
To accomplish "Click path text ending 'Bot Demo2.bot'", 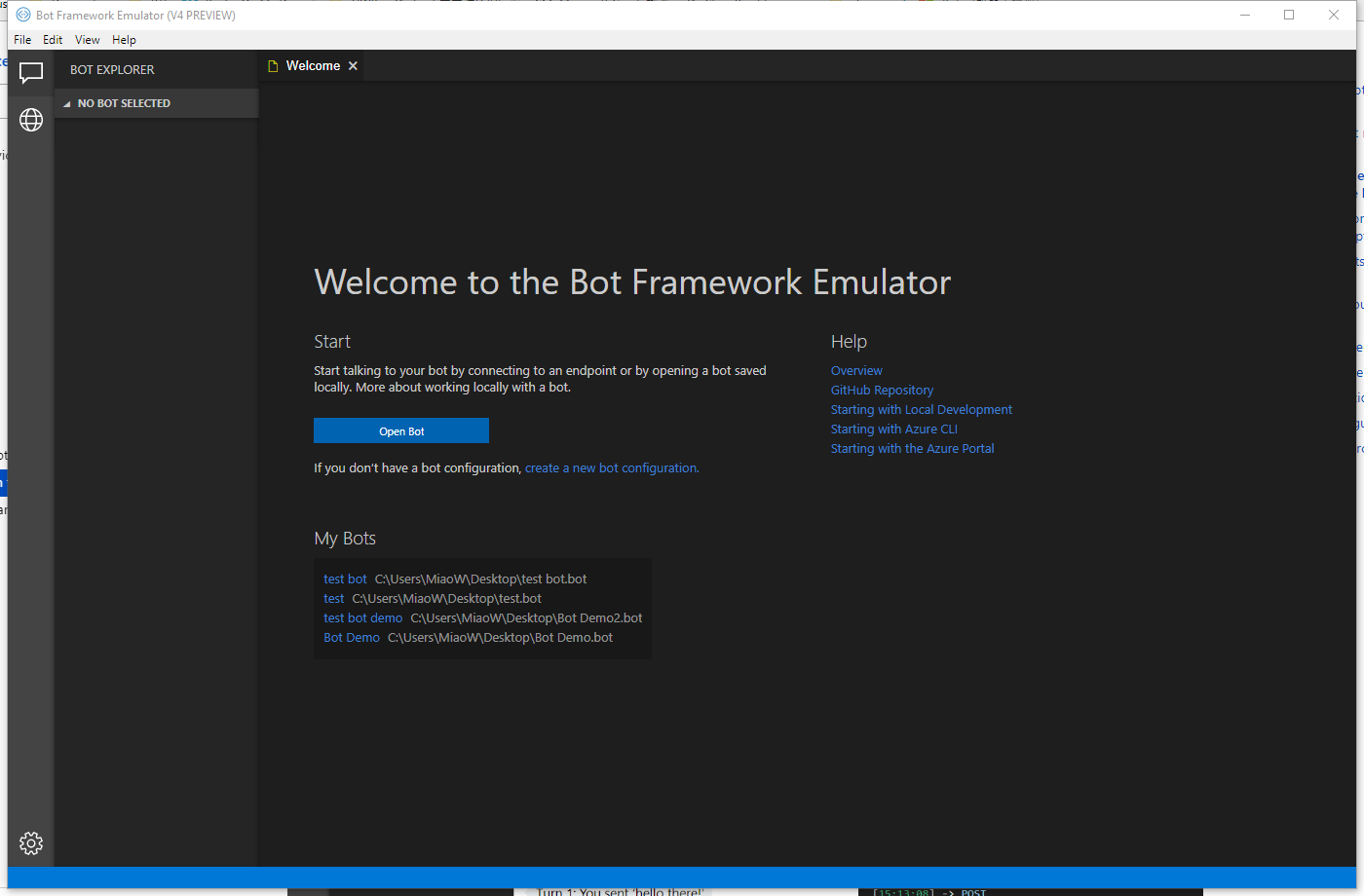I will [x=526, y=618].
